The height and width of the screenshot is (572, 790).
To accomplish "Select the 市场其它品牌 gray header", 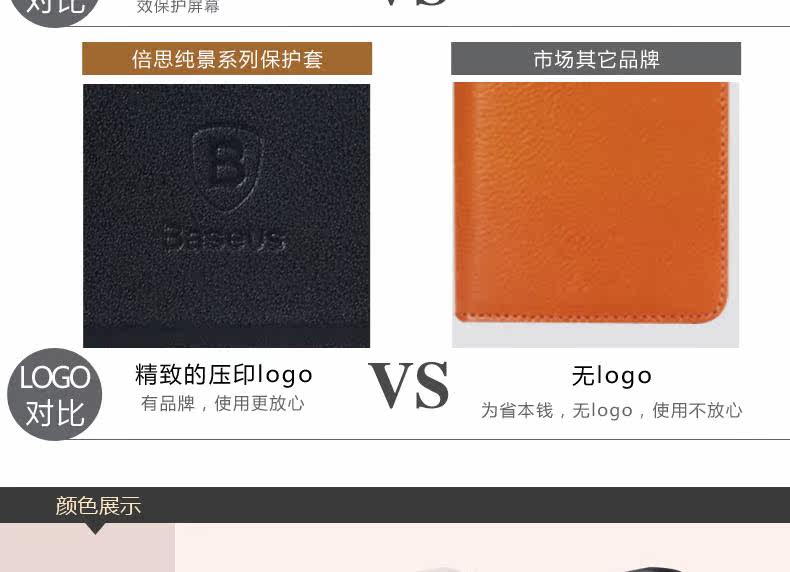I will pyautogui.click(x=596, y=59).
